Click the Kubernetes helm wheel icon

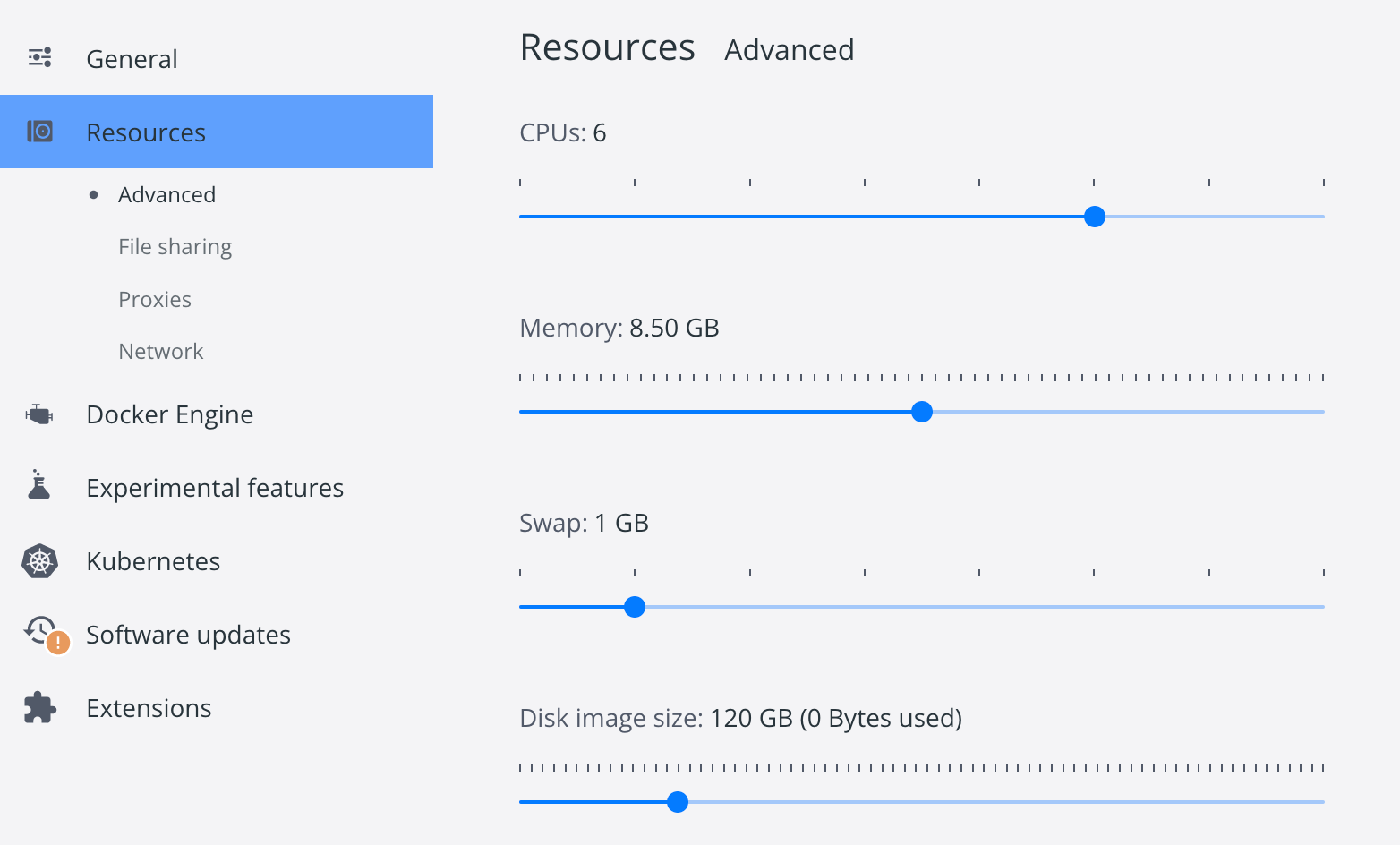click(39, 561)
